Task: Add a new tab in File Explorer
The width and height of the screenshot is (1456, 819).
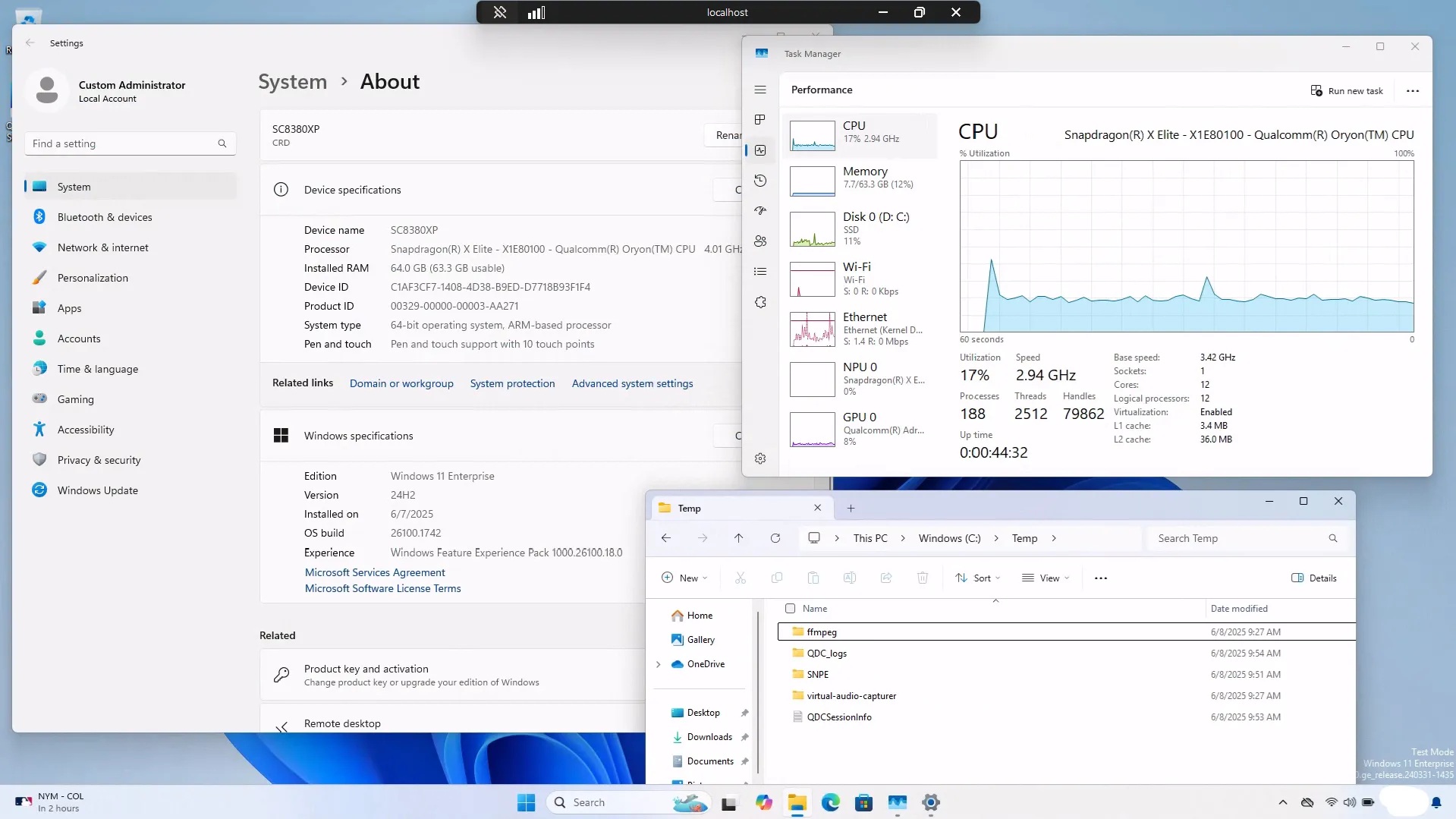Action: click(x=851, y=508)
